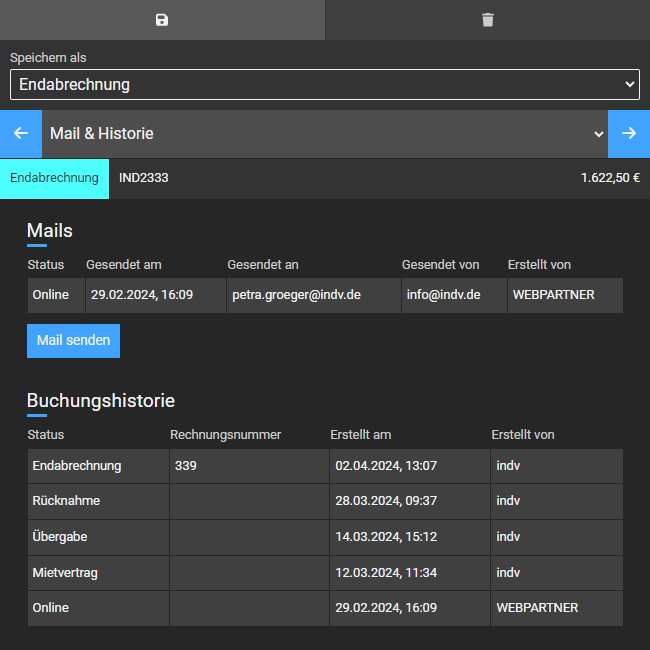This screenshot has height=650, width=650.
Task: Go to previous section with left arrow
Action: coord(21,133)
